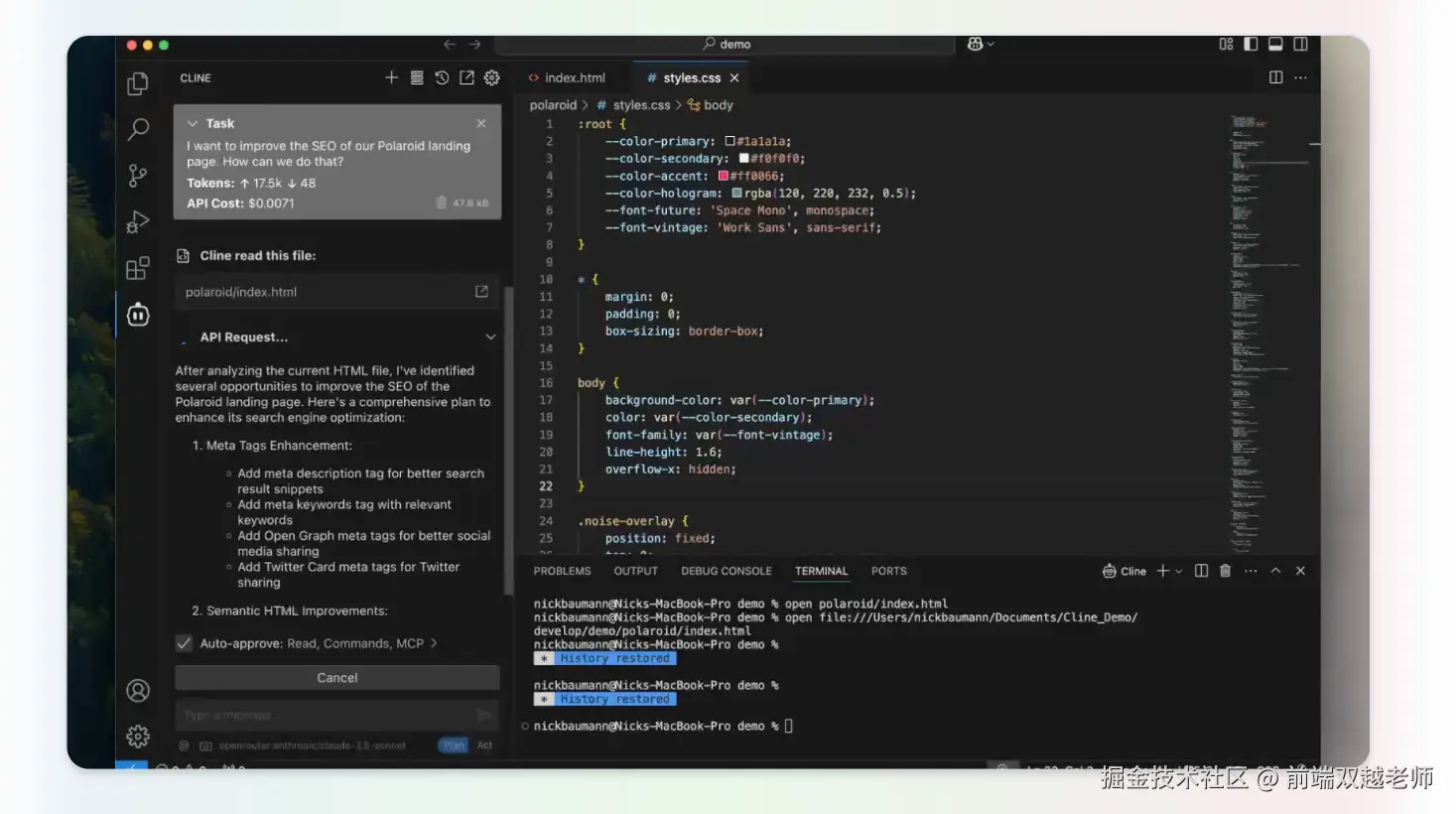Open the Copilot dropdown chevron in title bar
The width and height of the screenshot is (1456, 814).
991,45
